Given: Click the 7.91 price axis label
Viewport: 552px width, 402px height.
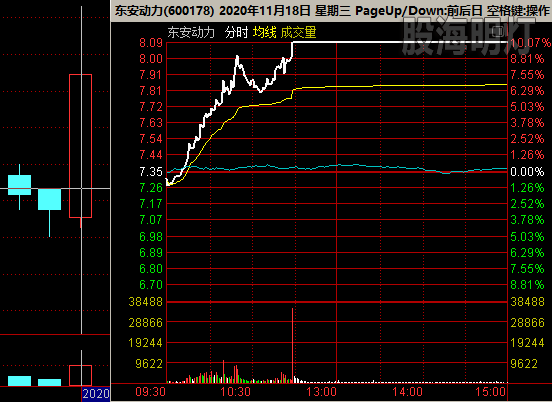Looking at the screenshot, I should tap(151, 75).
